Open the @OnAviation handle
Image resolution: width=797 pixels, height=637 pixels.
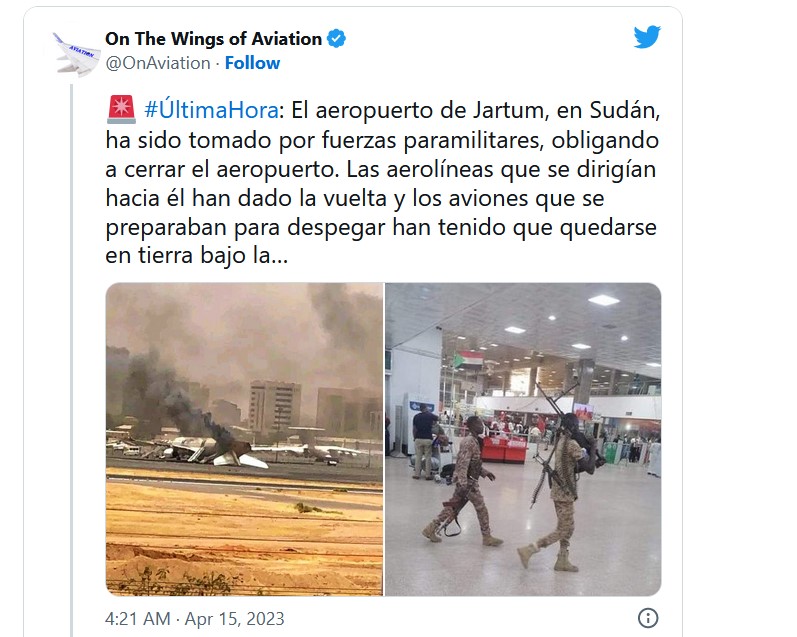tap(158, 63)
